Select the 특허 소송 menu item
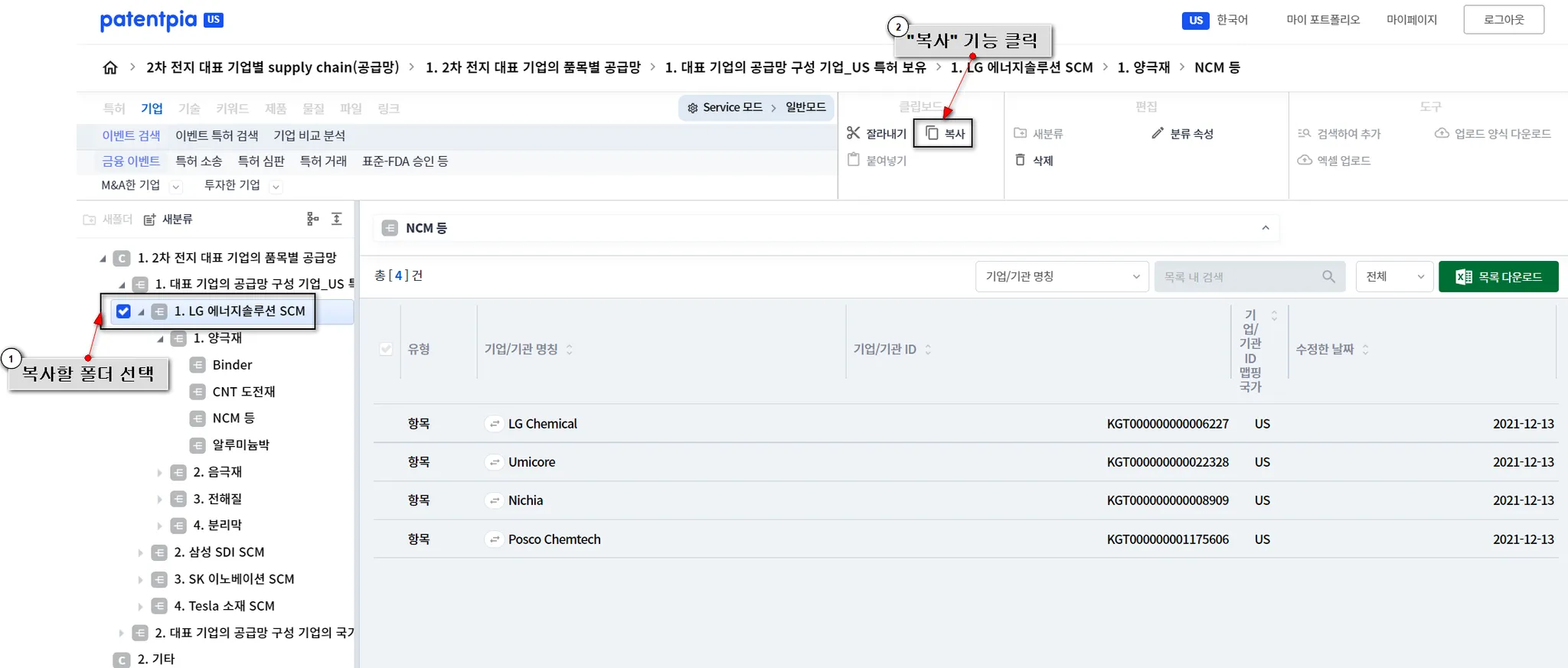The height and width of the screenshot is (668, 1568). (198, 161)
